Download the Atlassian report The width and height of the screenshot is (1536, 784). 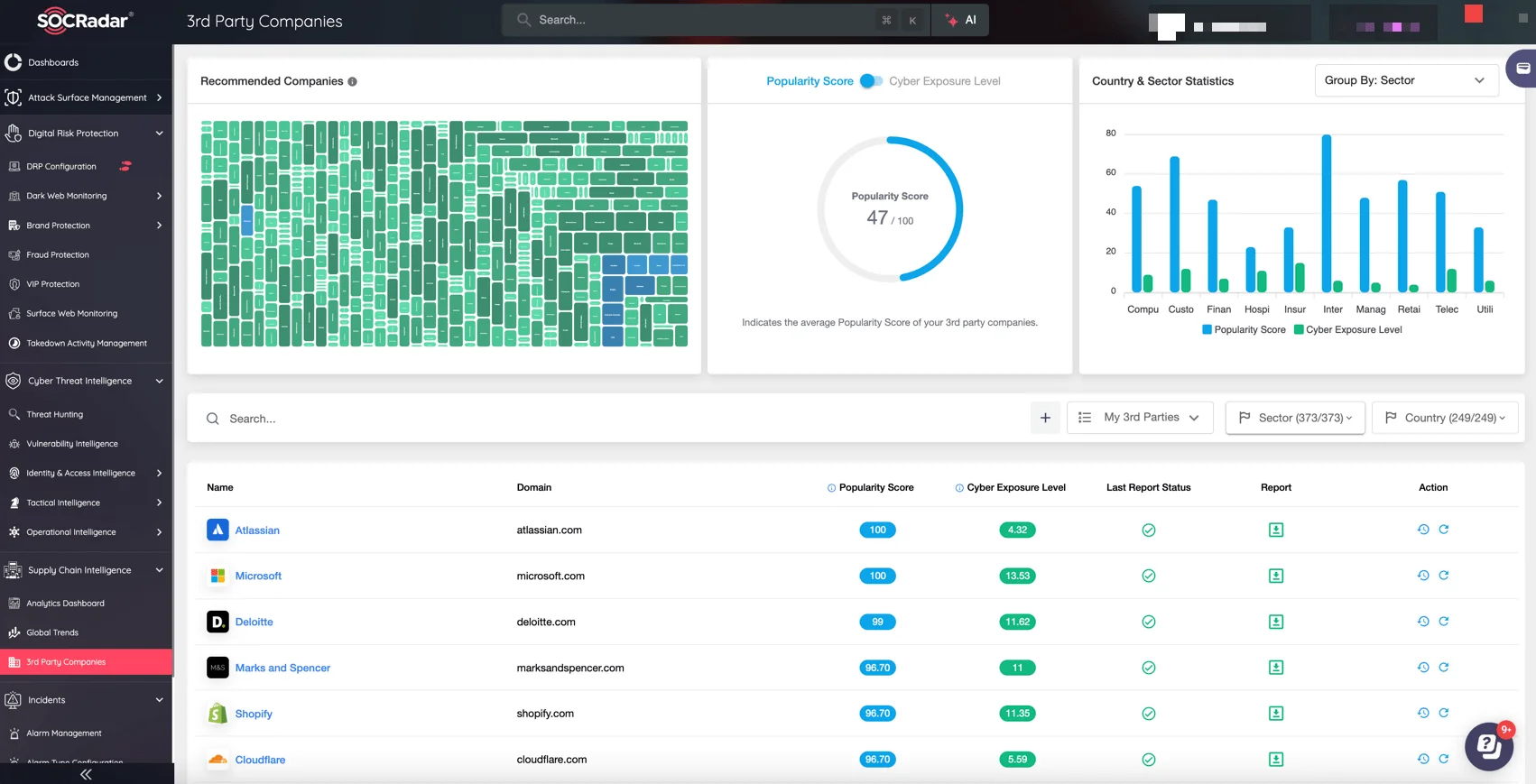pyautogui.click(x=1275, y=530)
